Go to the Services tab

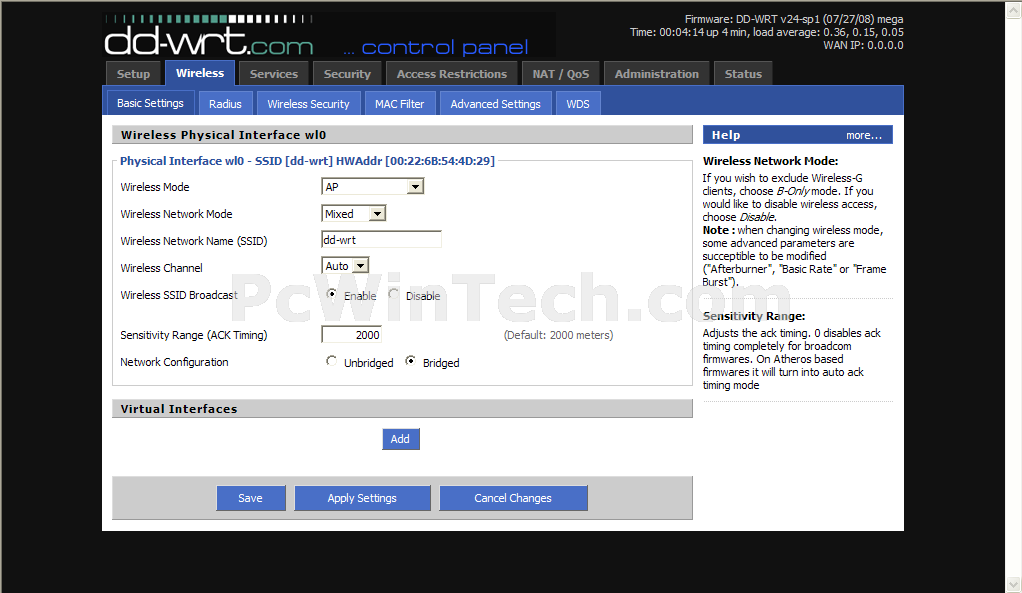pyautogui.click(x=274, y=74)
